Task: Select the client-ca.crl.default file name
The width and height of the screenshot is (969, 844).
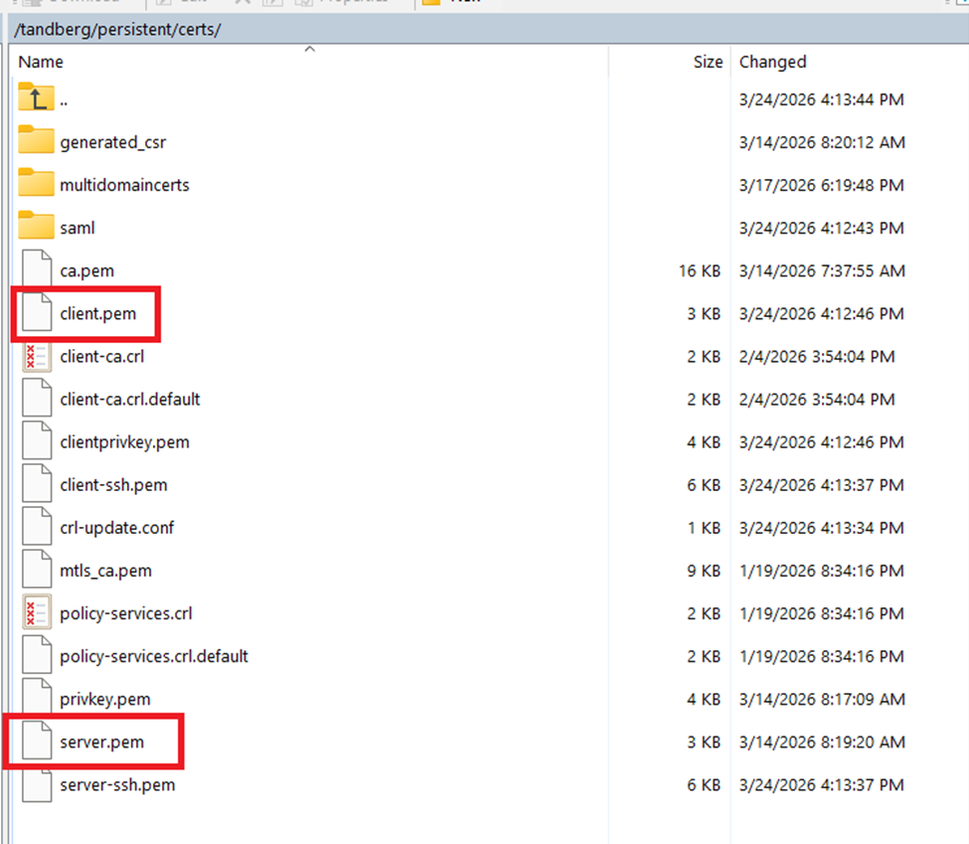Action: click(x=130, y=399)
